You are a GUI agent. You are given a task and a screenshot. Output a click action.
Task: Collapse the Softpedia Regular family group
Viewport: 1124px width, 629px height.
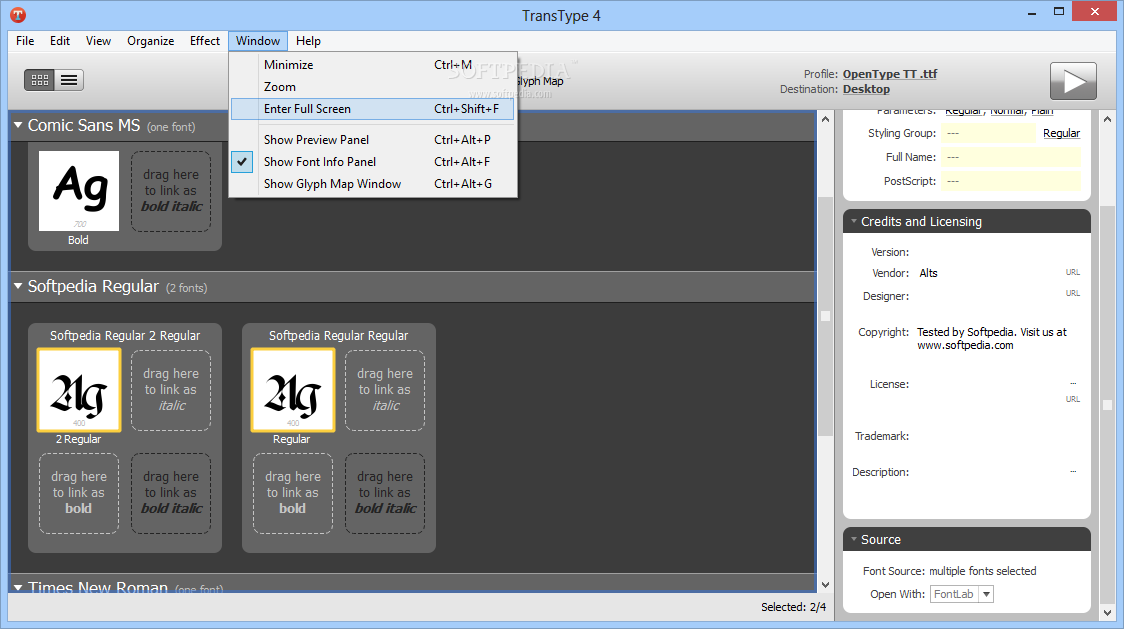pos(18,286)
